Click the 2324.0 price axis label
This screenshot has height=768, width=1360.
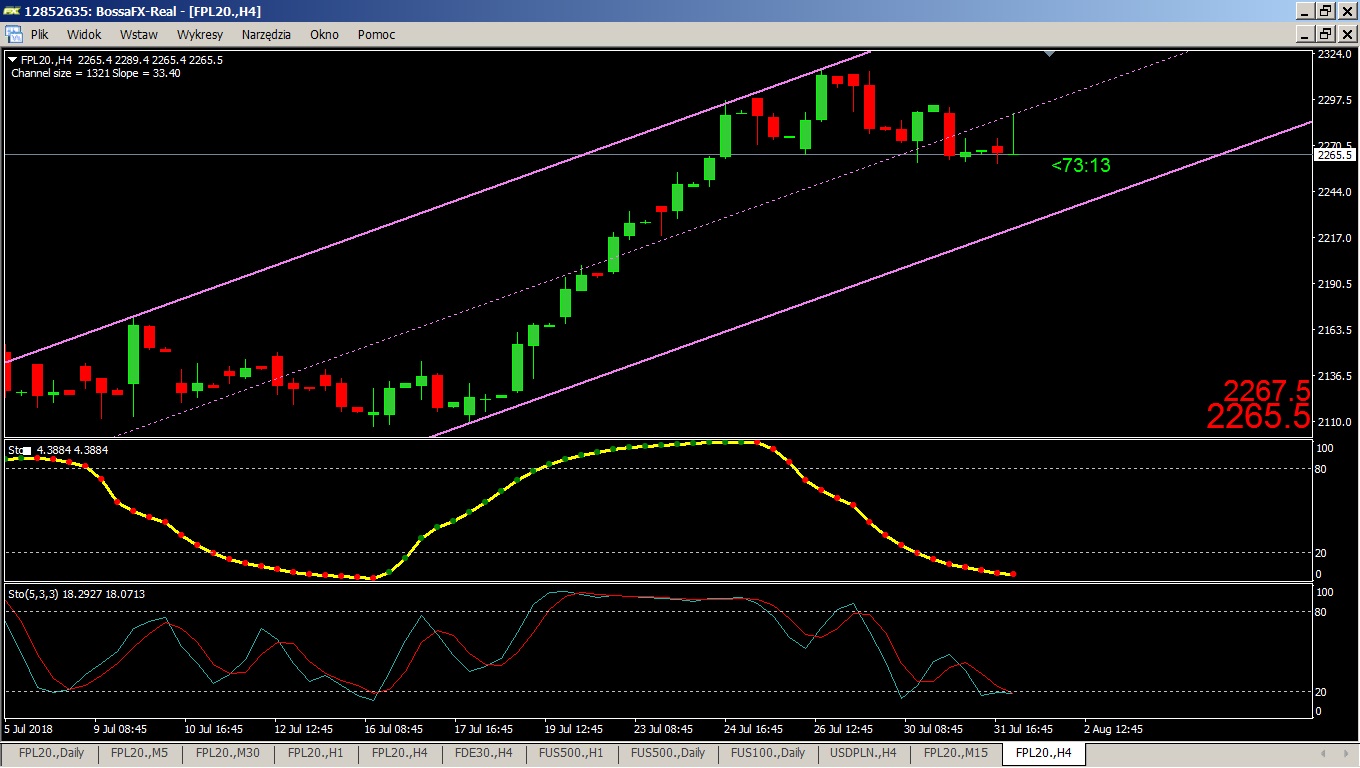[1336, 54]
